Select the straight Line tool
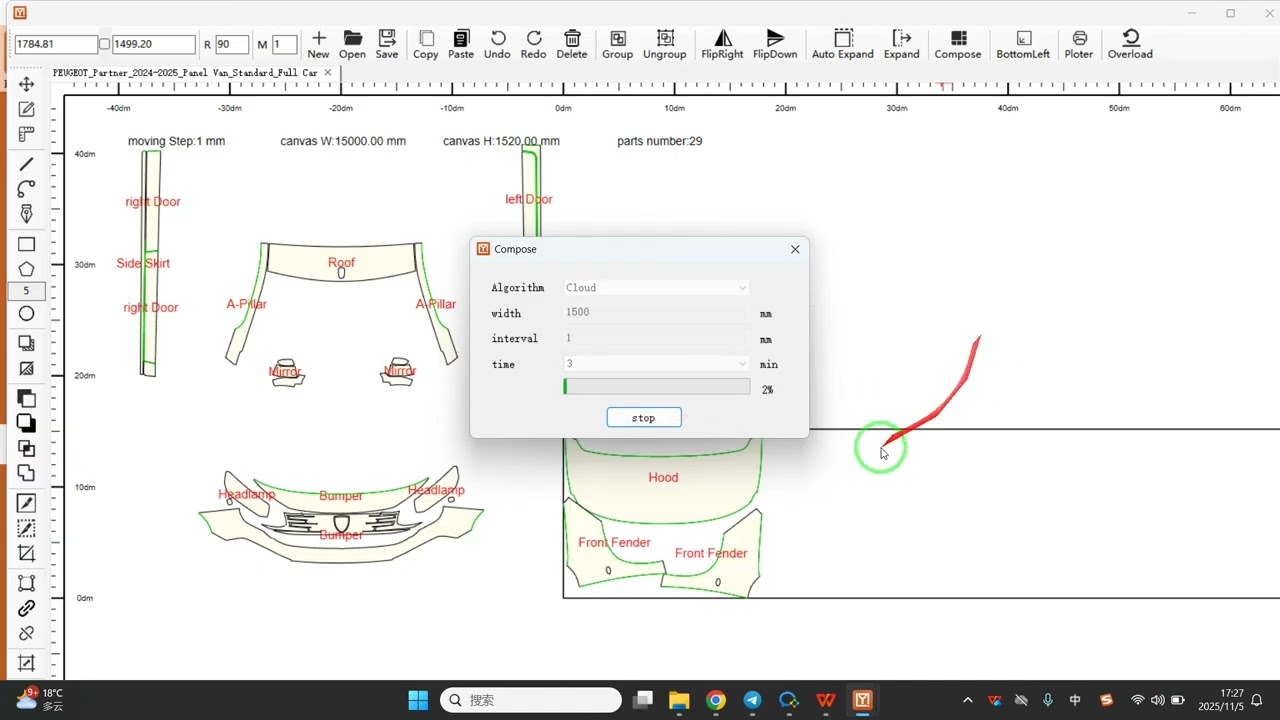Image resolution: width=1280 pixels, height=720 pixels. pos(26,164)
